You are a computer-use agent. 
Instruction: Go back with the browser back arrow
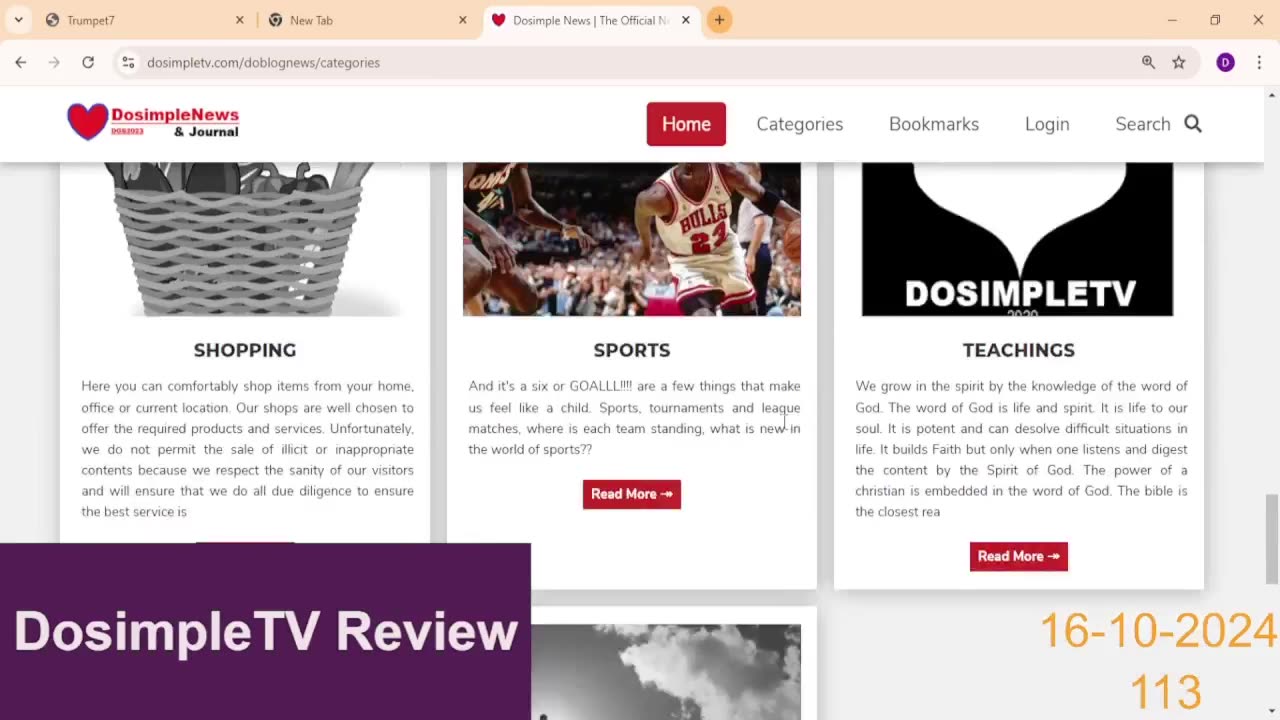(21, 62)
